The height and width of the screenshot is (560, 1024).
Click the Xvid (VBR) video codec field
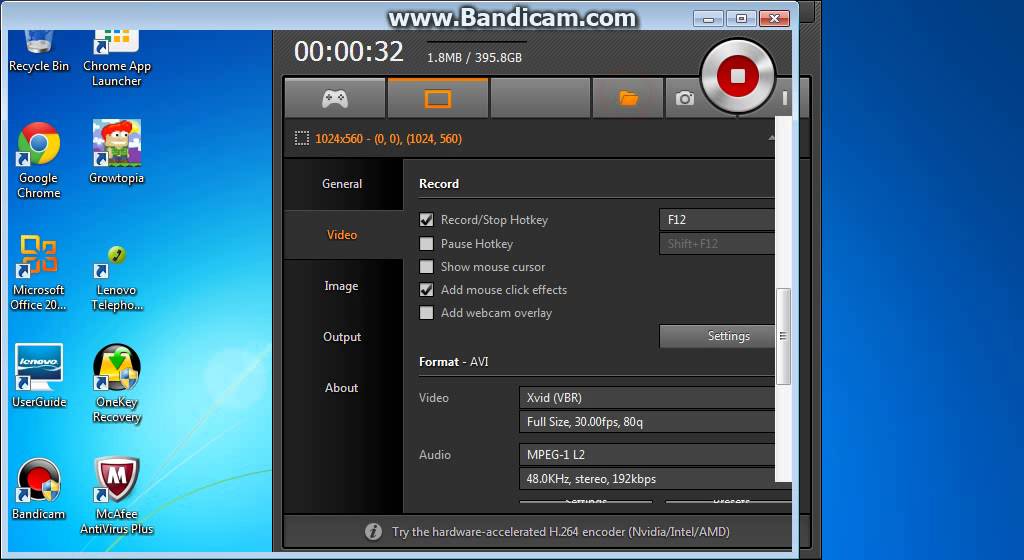tap(647, 397)
